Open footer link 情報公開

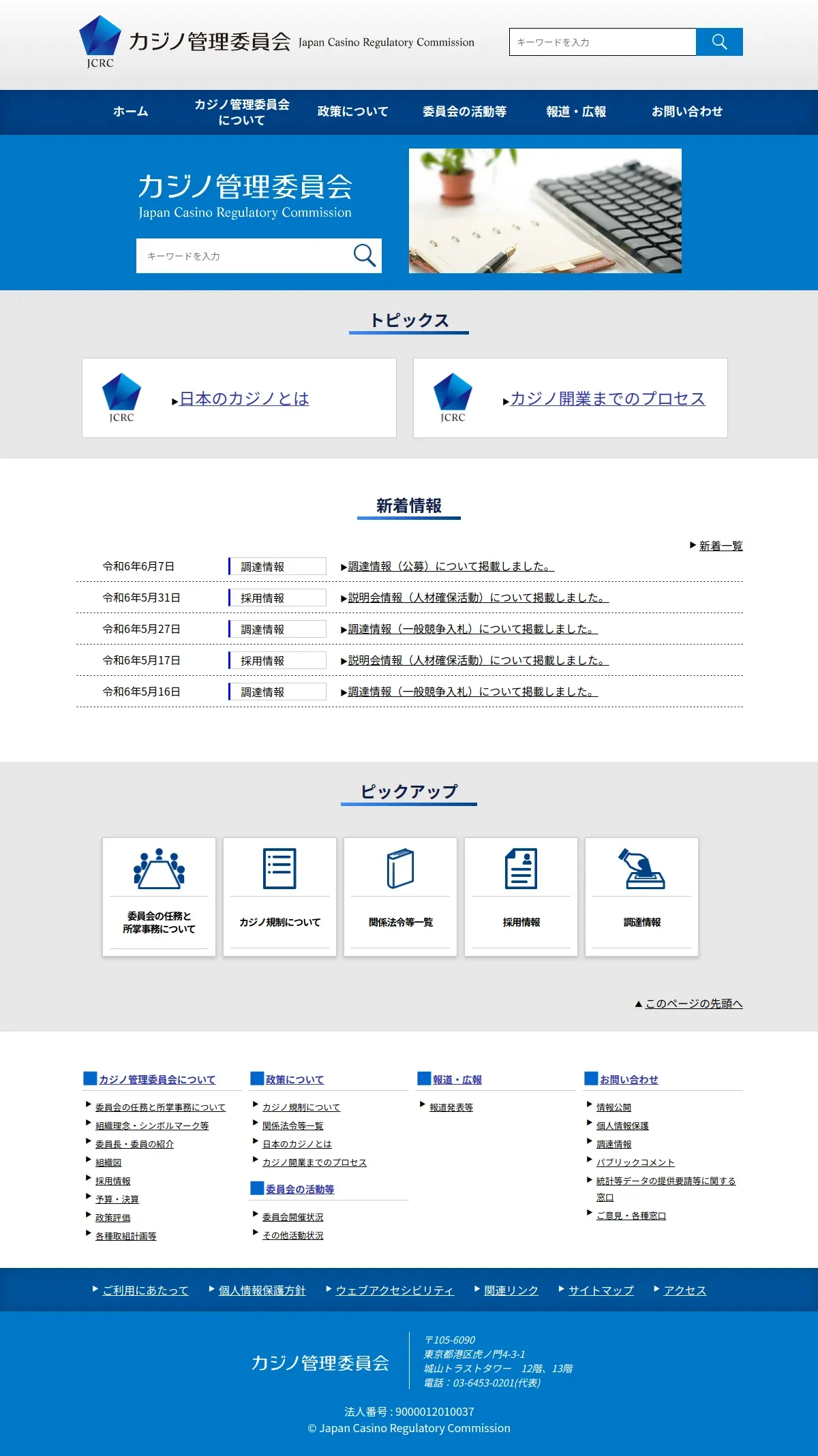pos(613,1107)
